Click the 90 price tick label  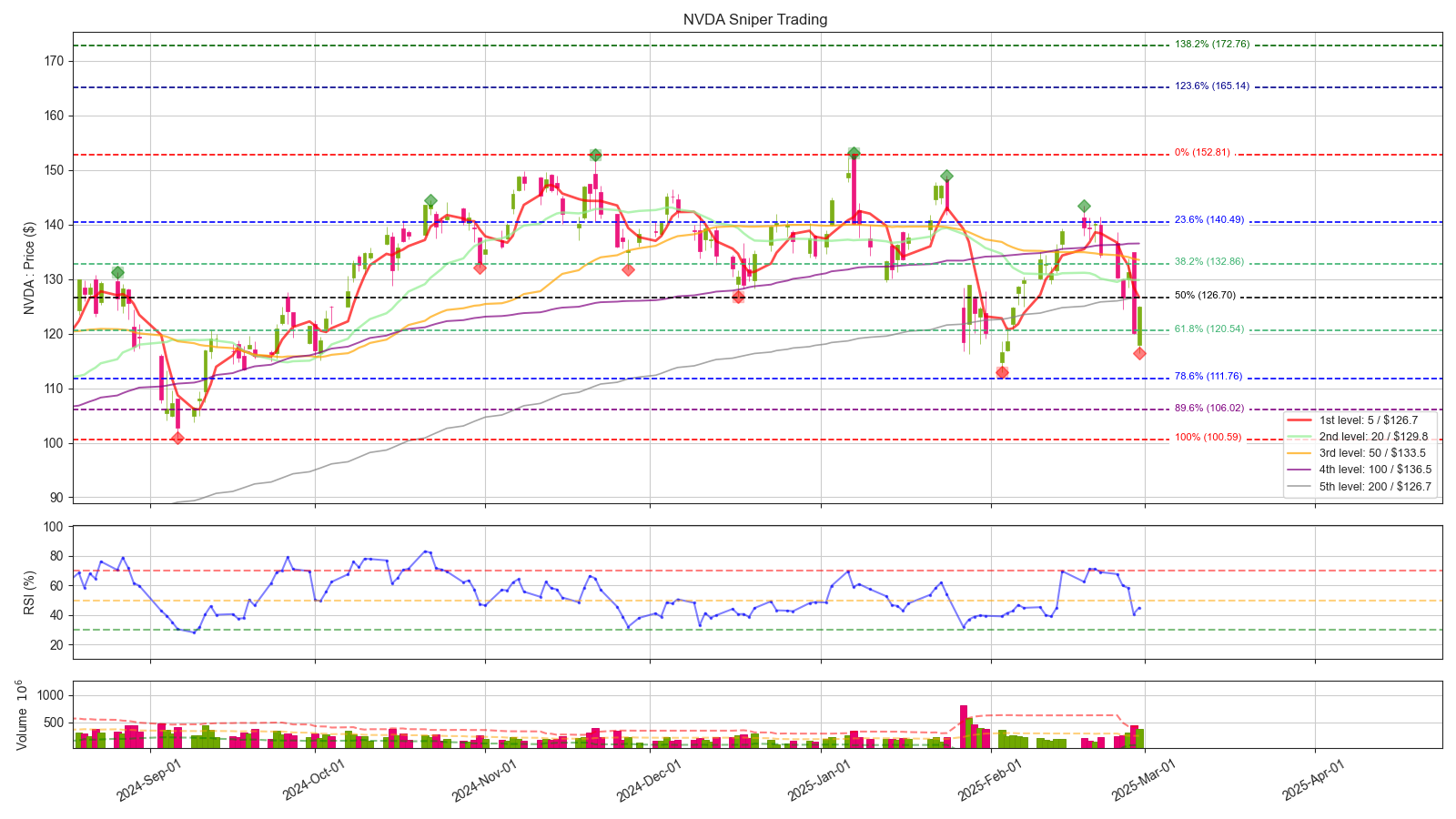coord(57,498)
